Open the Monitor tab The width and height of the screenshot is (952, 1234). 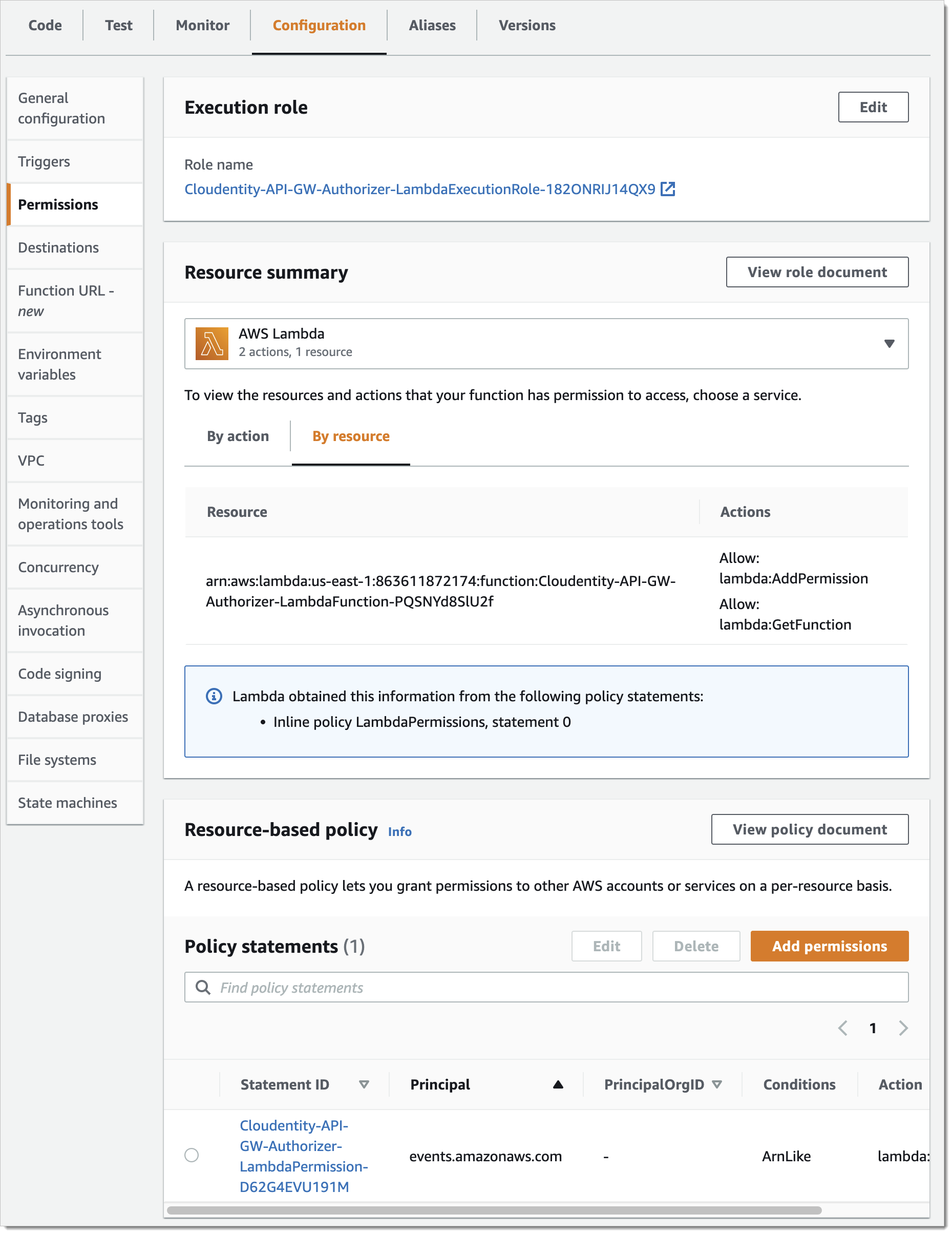click(x=202, y=26)
